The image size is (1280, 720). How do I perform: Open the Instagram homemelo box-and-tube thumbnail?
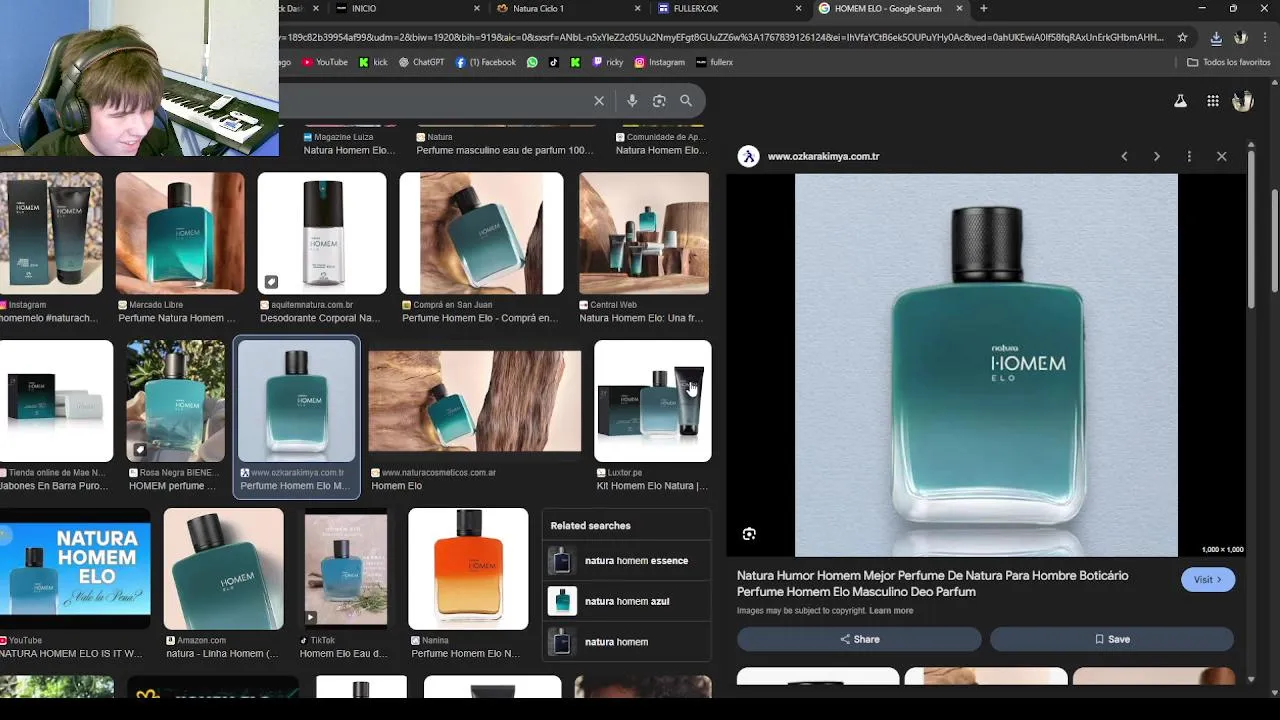(51, 233)
